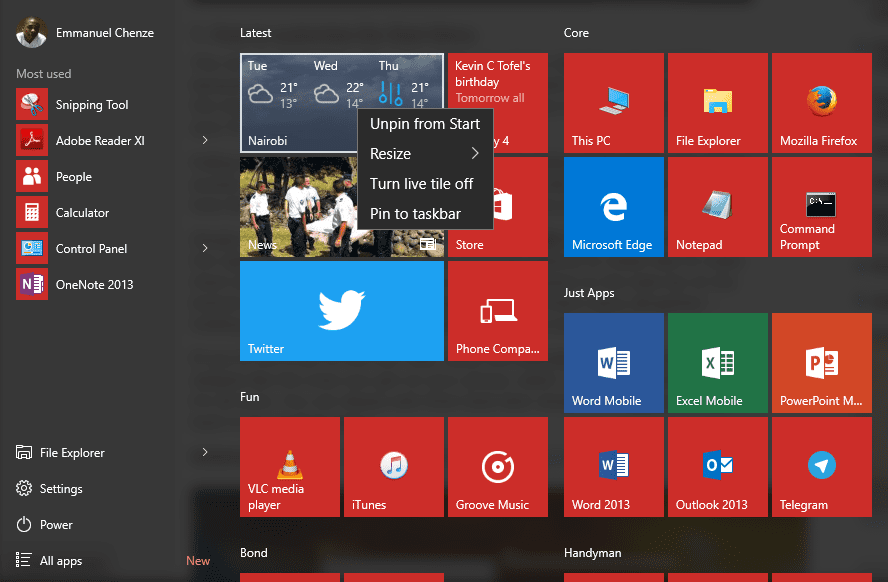
Task: Open the Emmanuel Chenze user account menu
Action: click(x=85, y=33)
